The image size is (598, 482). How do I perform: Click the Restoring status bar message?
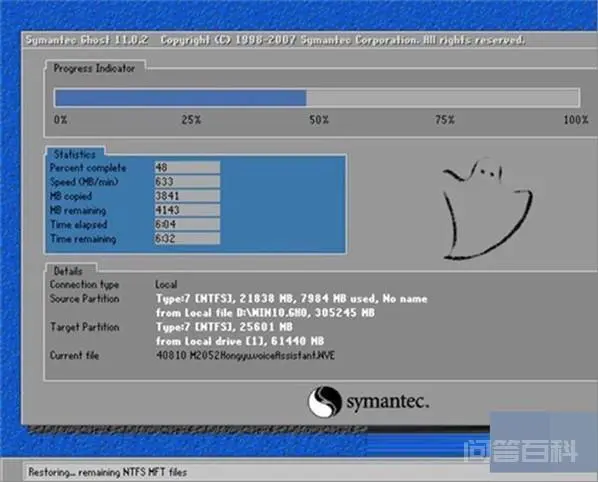pos(108,472)
